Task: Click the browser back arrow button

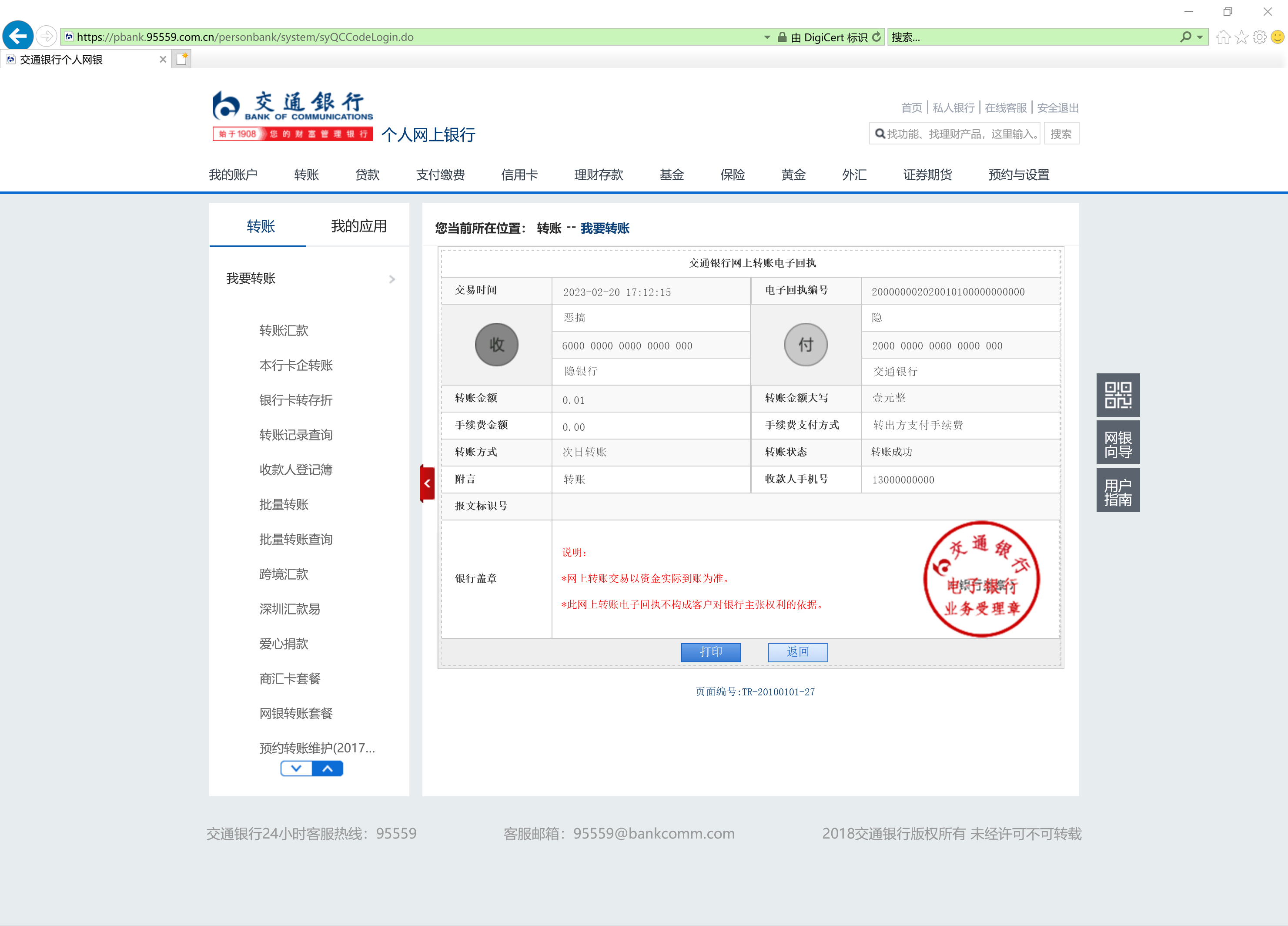Action: click(x=18, y=37)
